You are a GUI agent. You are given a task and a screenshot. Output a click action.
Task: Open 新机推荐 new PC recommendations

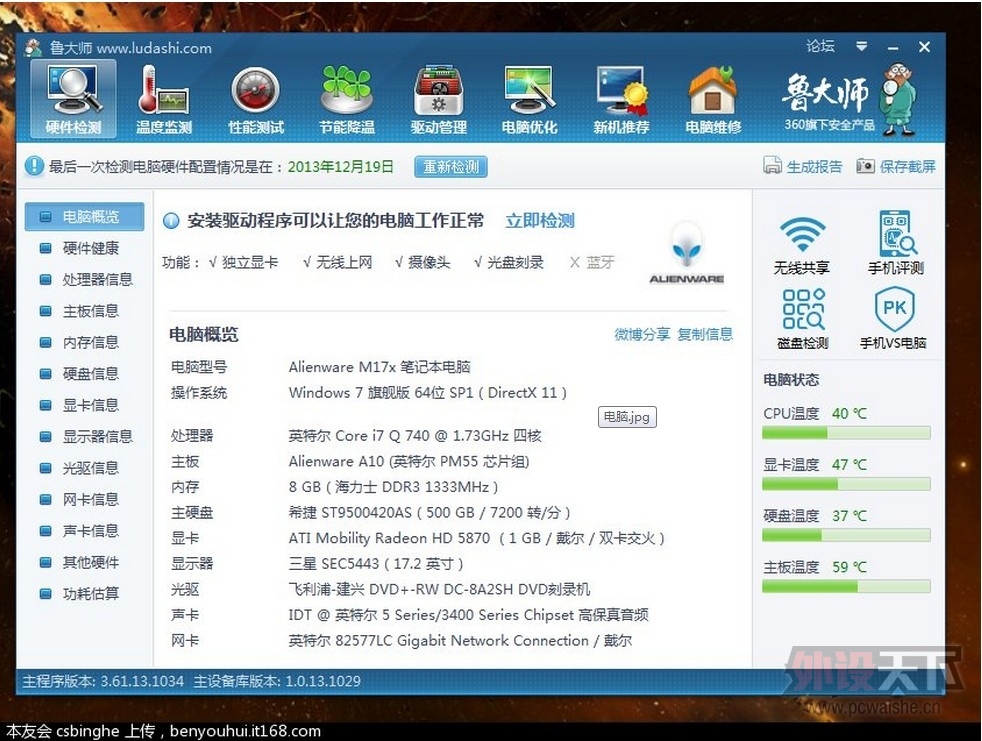tap(621, 99)
